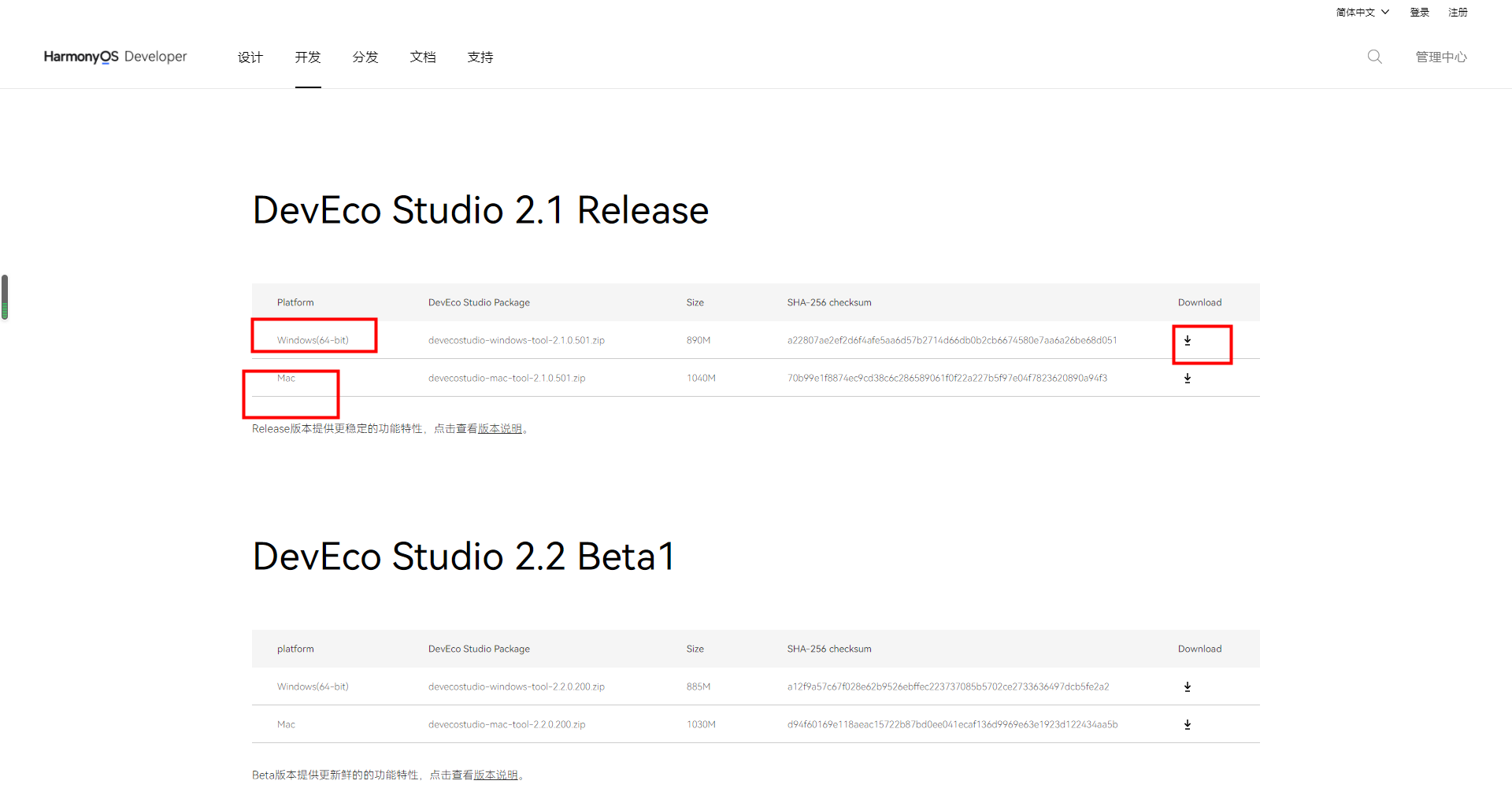Click the left edge scroll handle
The image size is (1512, 788).
pos(5,297)
